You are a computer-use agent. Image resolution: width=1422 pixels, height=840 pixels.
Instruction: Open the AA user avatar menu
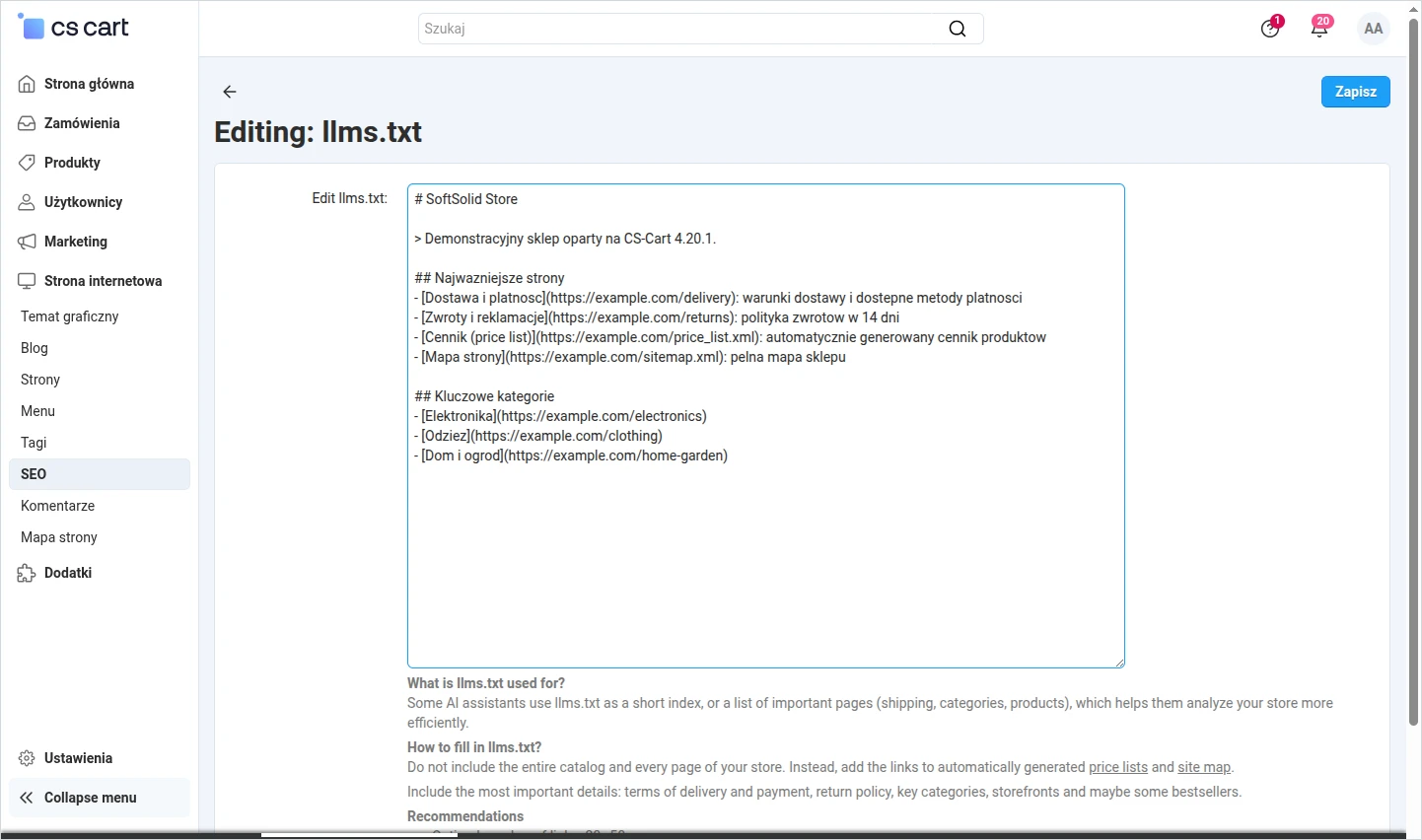[1374, 29]
